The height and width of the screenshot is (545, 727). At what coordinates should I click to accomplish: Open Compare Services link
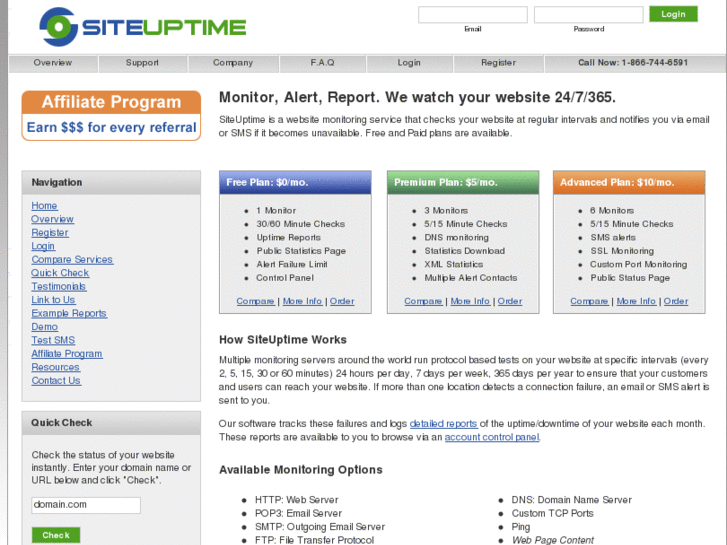[72, 259]
